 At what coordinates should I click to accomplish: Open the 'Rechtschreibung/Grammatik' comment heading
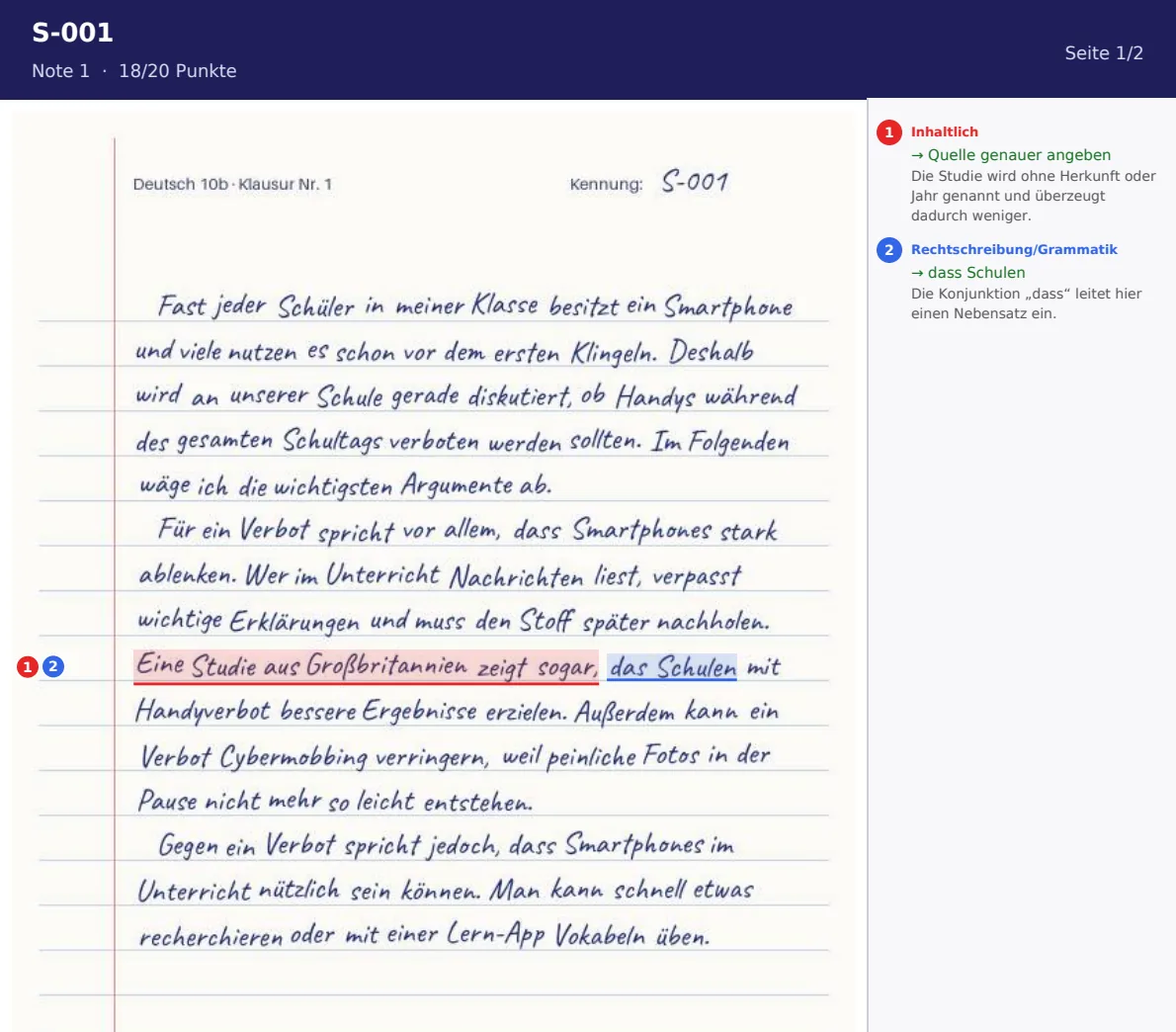[1014, 250]
